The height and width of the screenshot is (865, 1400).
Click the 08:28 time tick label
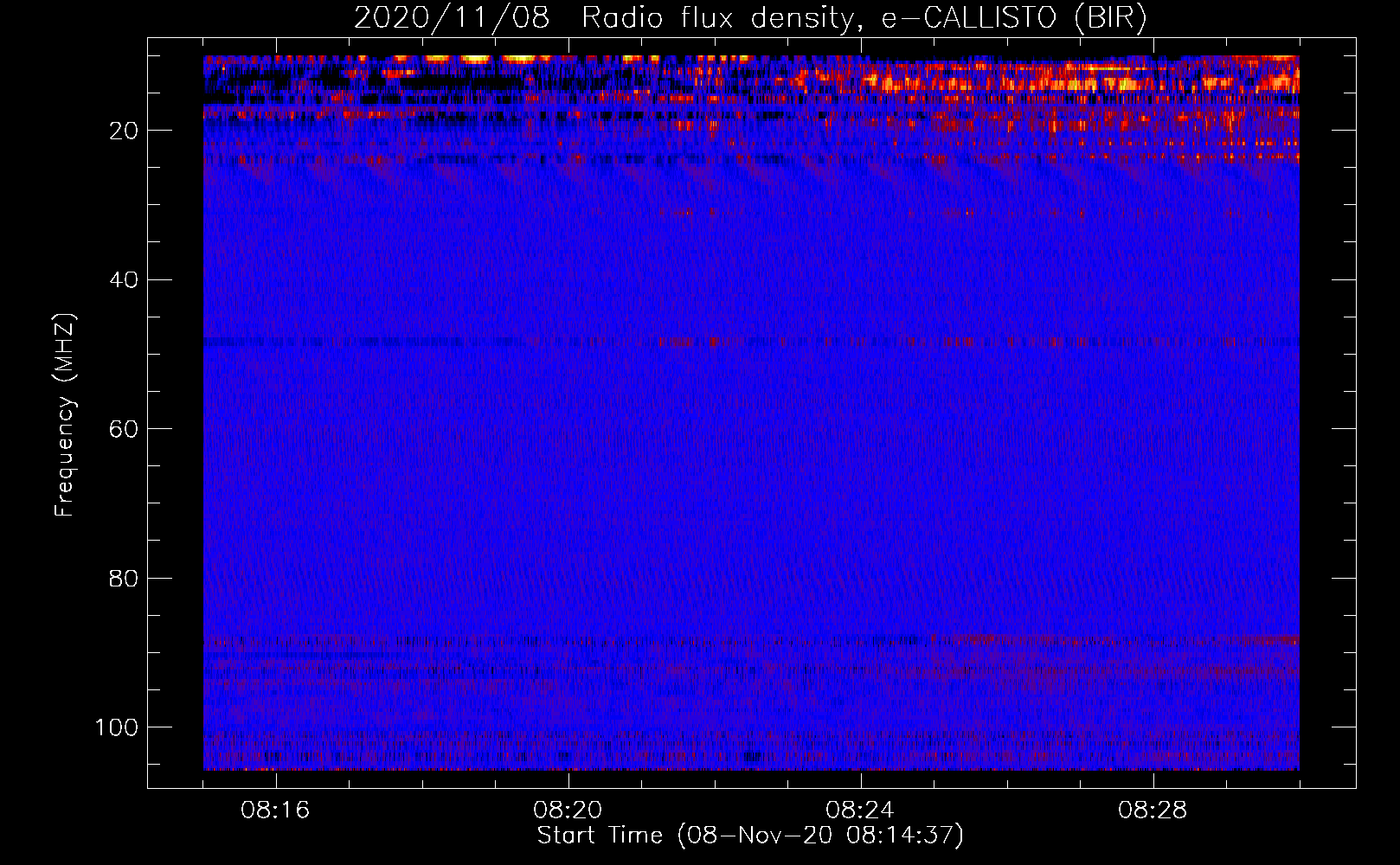[x=1153, y=811]
